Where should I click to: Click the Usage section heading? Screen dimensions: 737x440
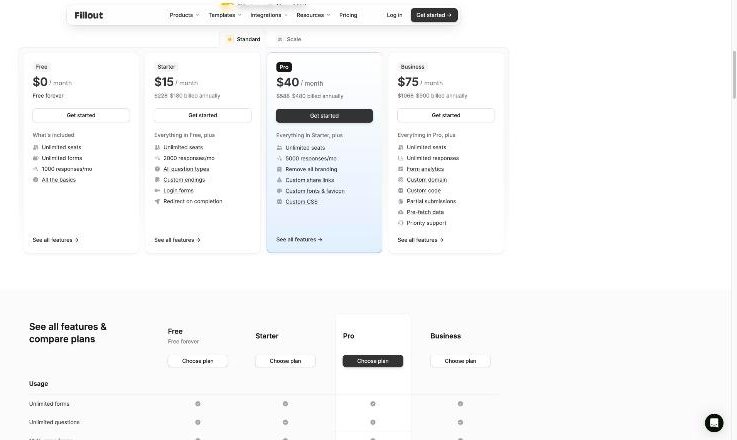tap(39, 384)
